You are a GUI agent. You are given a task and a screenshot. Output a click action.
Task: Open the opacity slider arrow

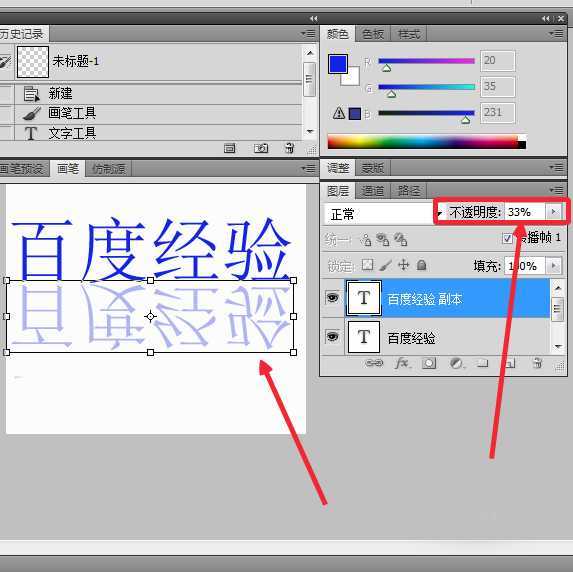tap(554, 212)
